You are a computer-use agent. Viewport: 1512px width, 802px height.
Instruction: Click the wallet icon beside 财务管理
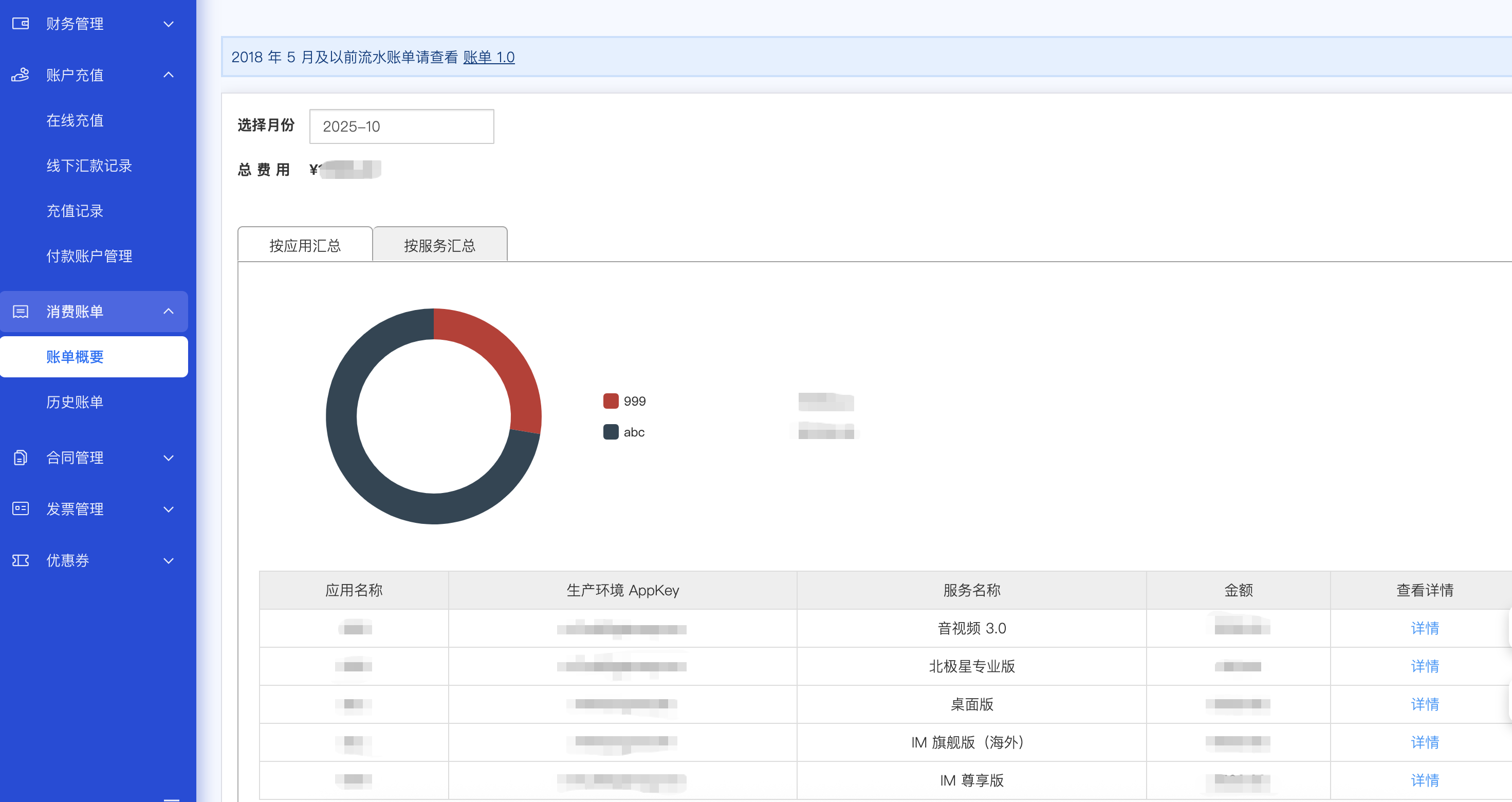tap(21, 24)
